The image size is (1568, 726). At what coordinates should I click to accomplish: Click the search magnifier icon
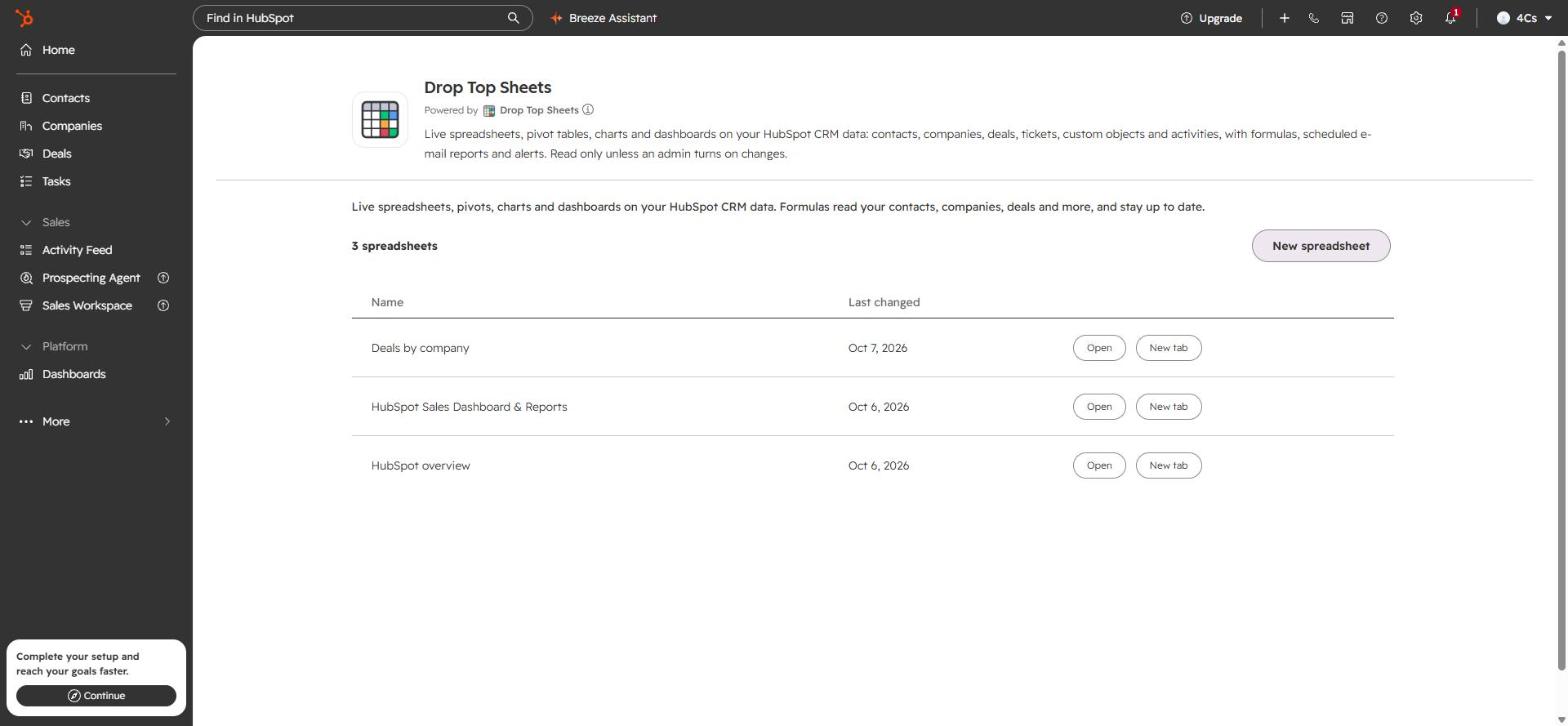click(513, 18)
